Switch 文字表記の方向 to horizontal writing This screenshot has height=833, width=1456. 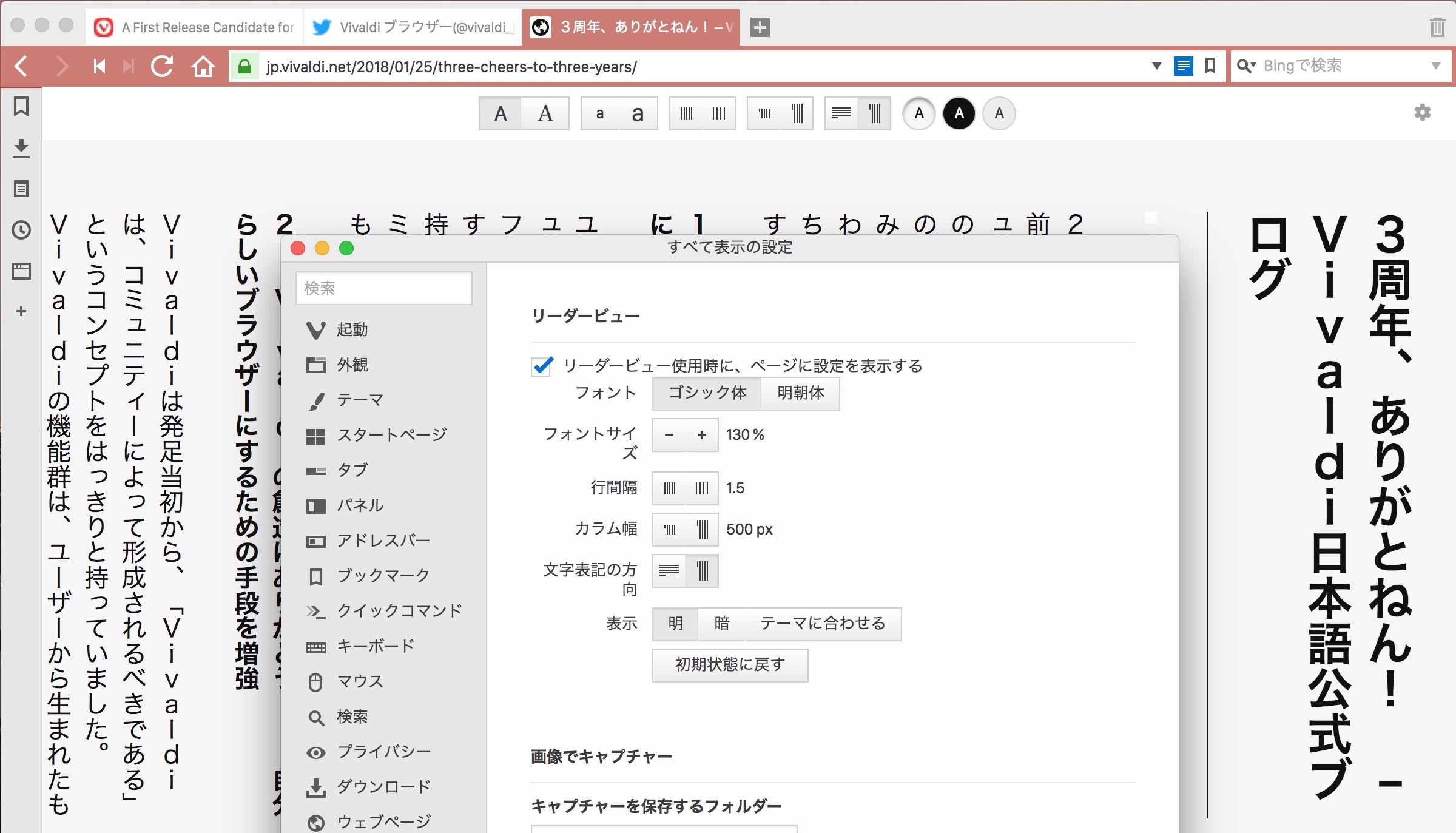click(668, 571)
